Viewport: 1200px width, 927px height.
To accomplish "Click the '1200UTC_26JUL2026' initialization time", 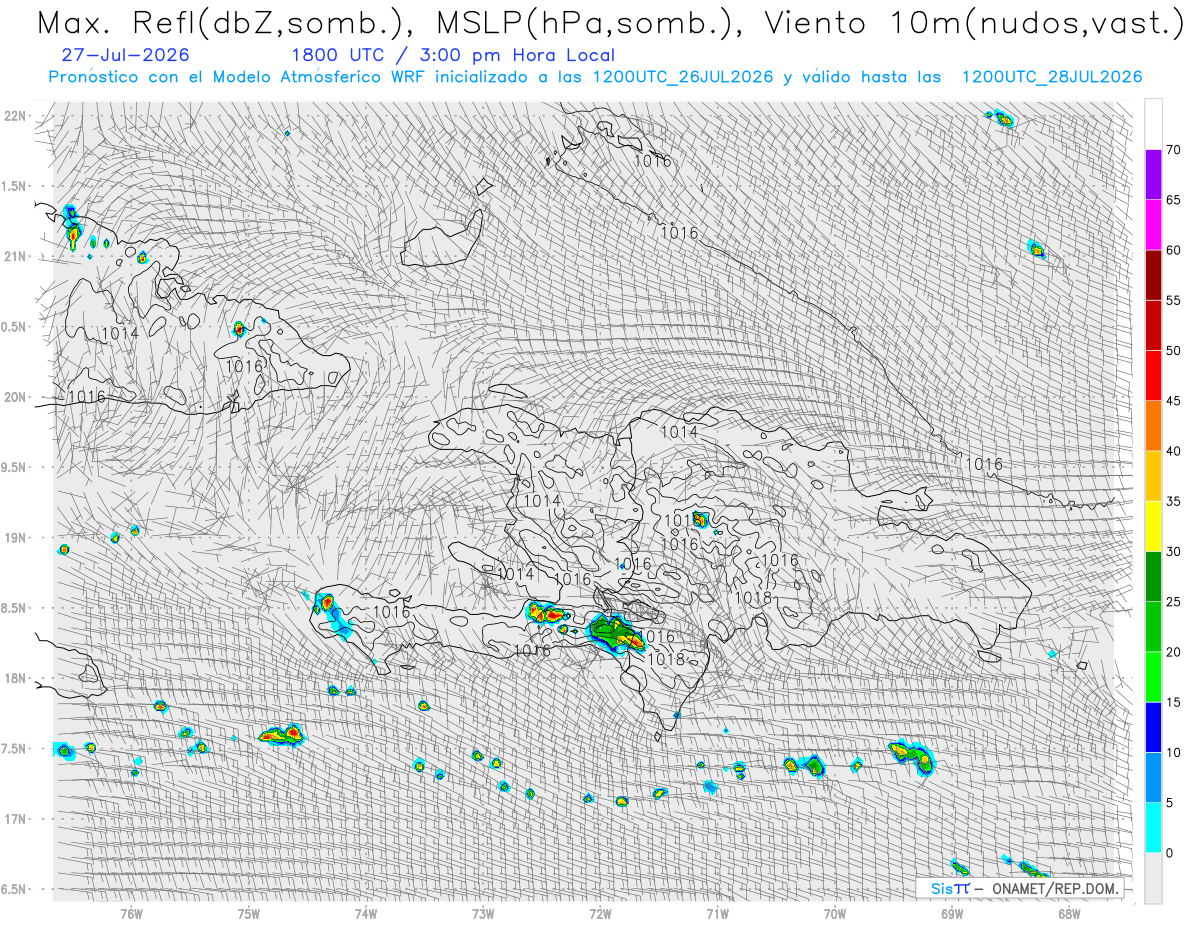I will pos(683,77).
